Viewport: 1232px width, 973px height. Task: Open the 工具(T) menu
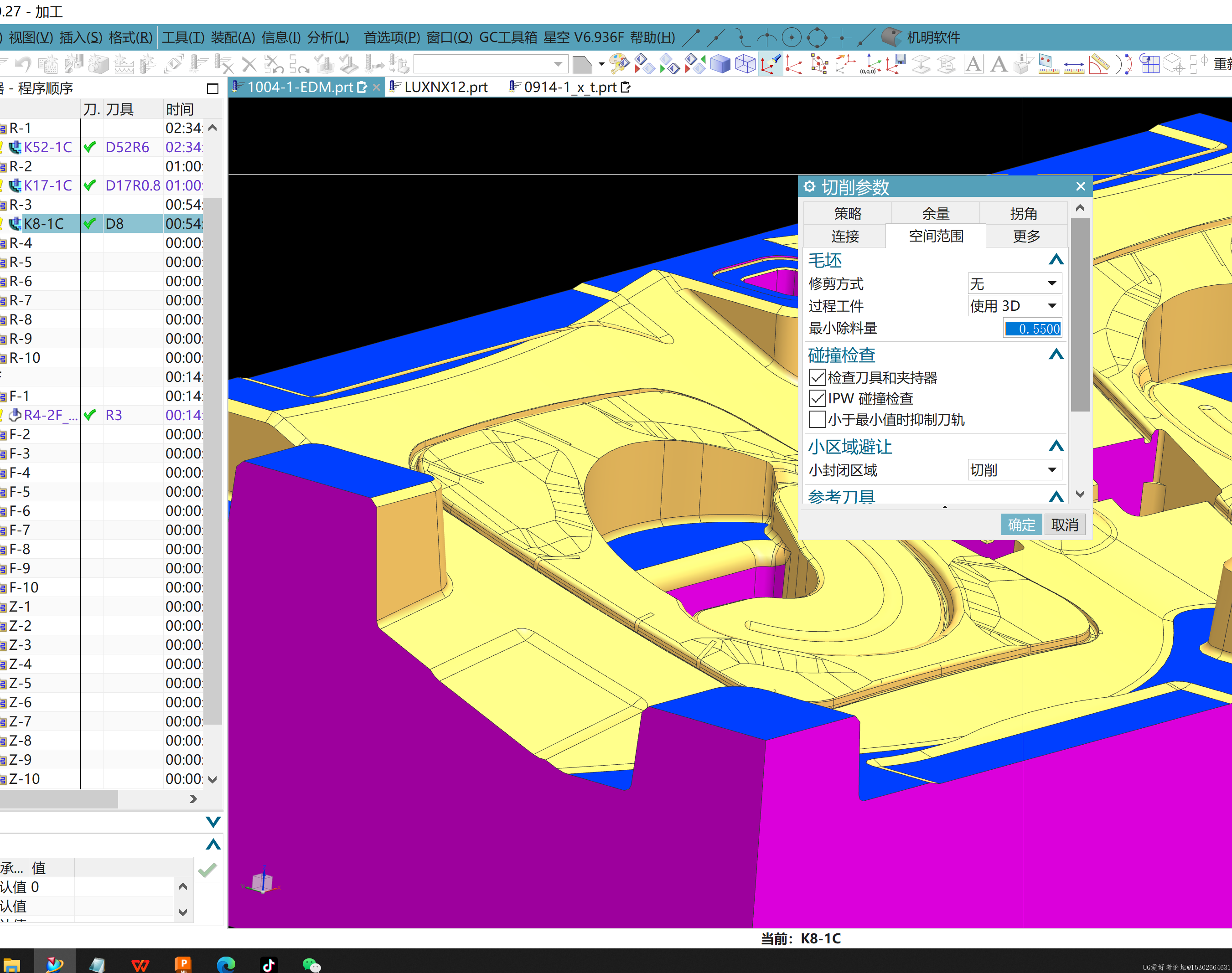tap(183, 37)
